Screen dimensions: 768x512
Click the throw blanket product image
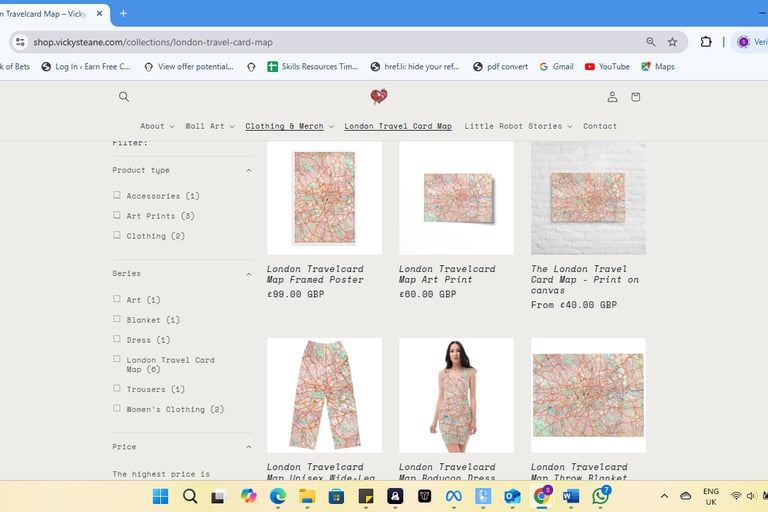[x=588, y=395]
